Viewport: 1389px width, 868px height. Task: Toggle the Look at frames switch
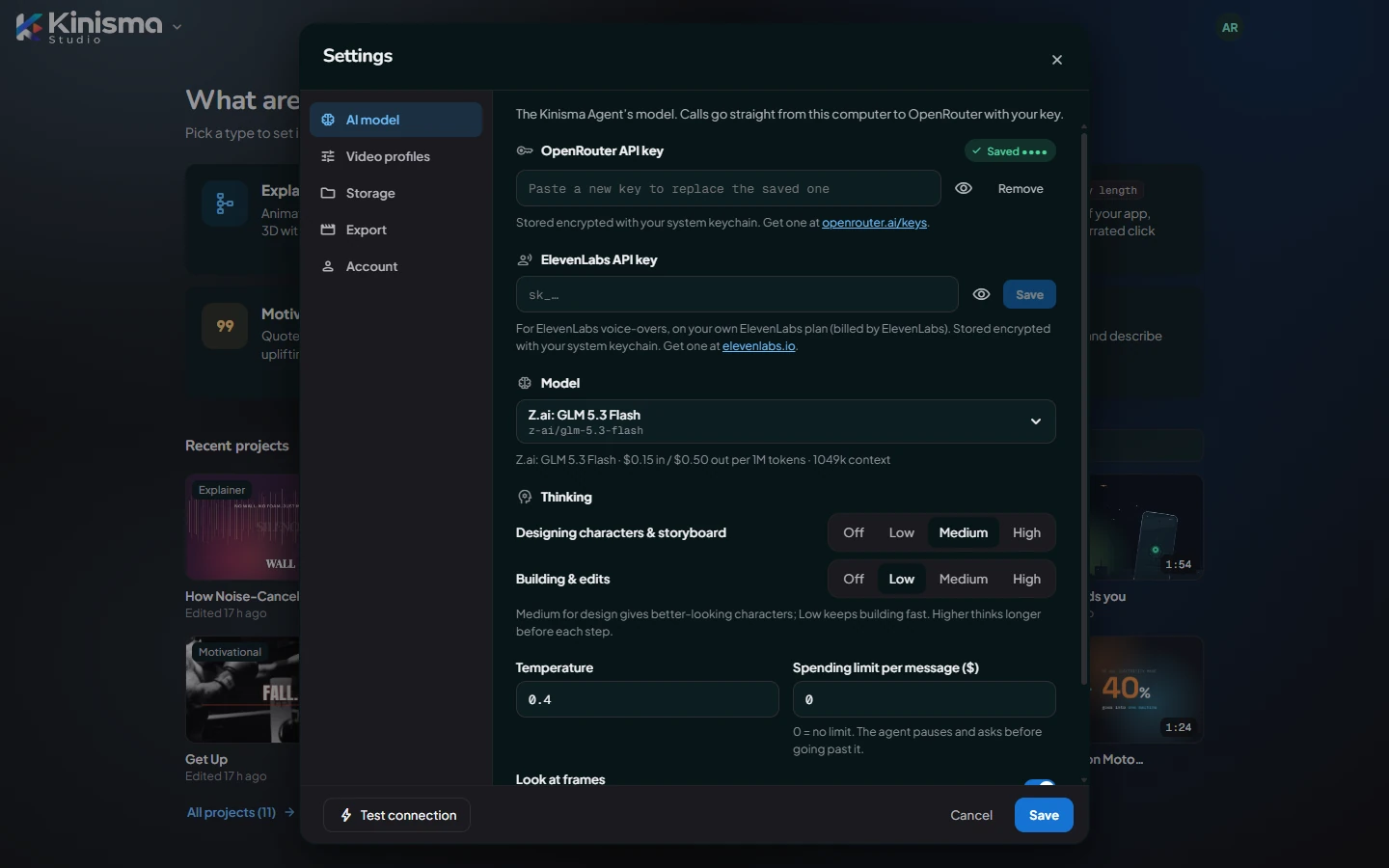click(1039, 782)
